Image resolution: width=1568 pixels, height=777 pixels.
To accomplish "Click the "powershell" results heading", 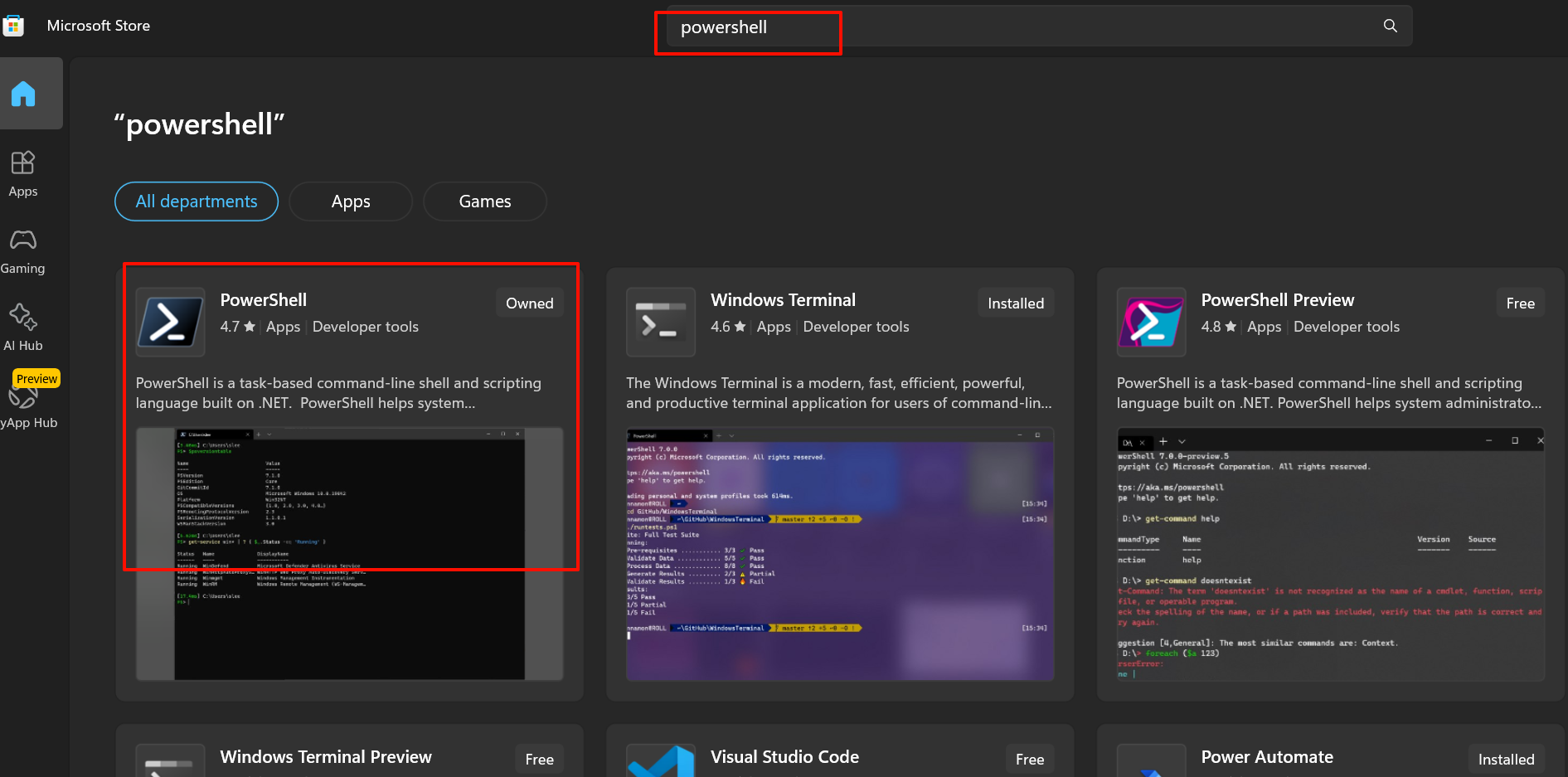I will point(199,124).
